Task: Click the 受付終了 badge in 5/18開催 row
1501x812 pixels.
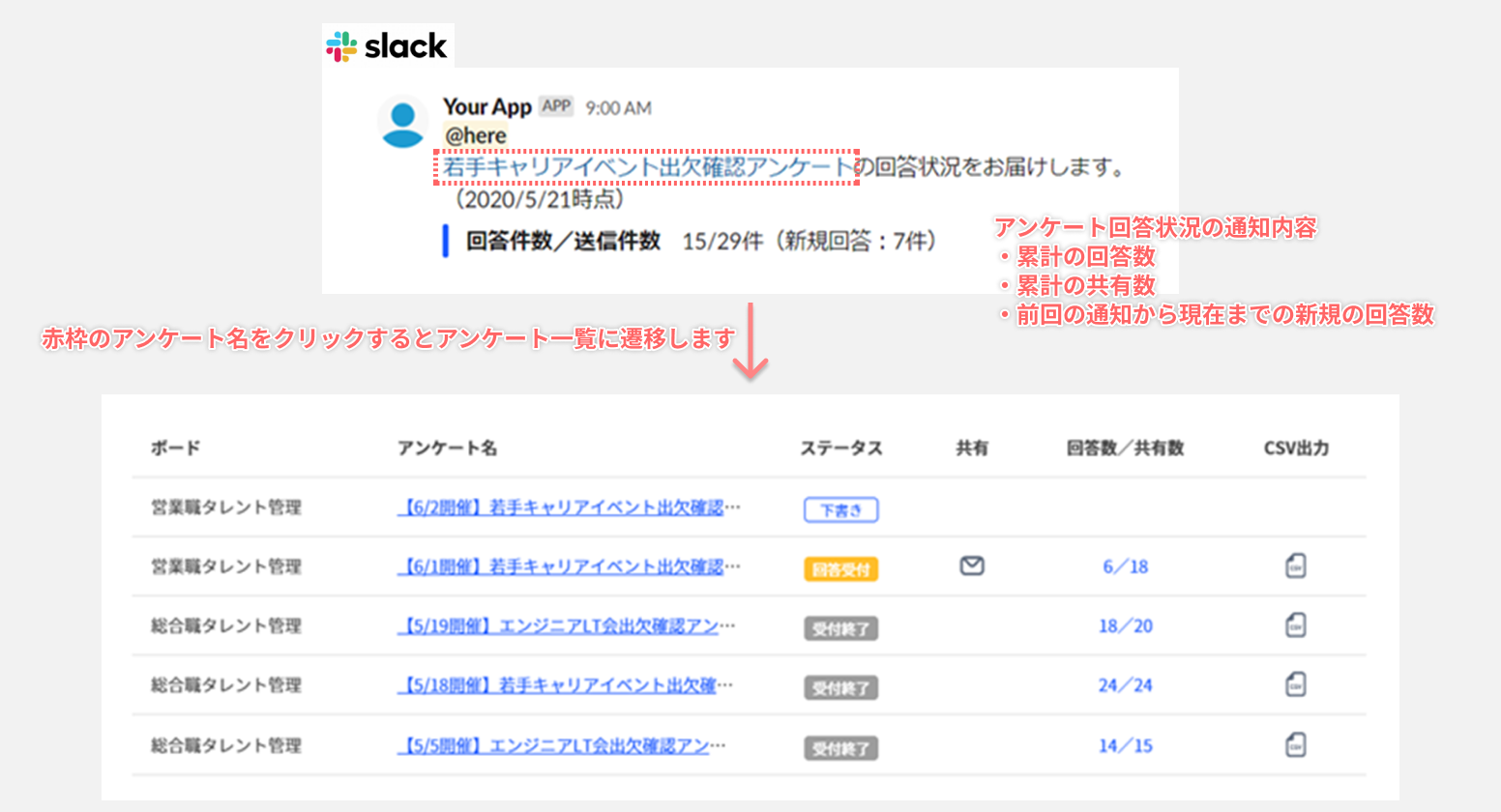Action: [841, 688]
